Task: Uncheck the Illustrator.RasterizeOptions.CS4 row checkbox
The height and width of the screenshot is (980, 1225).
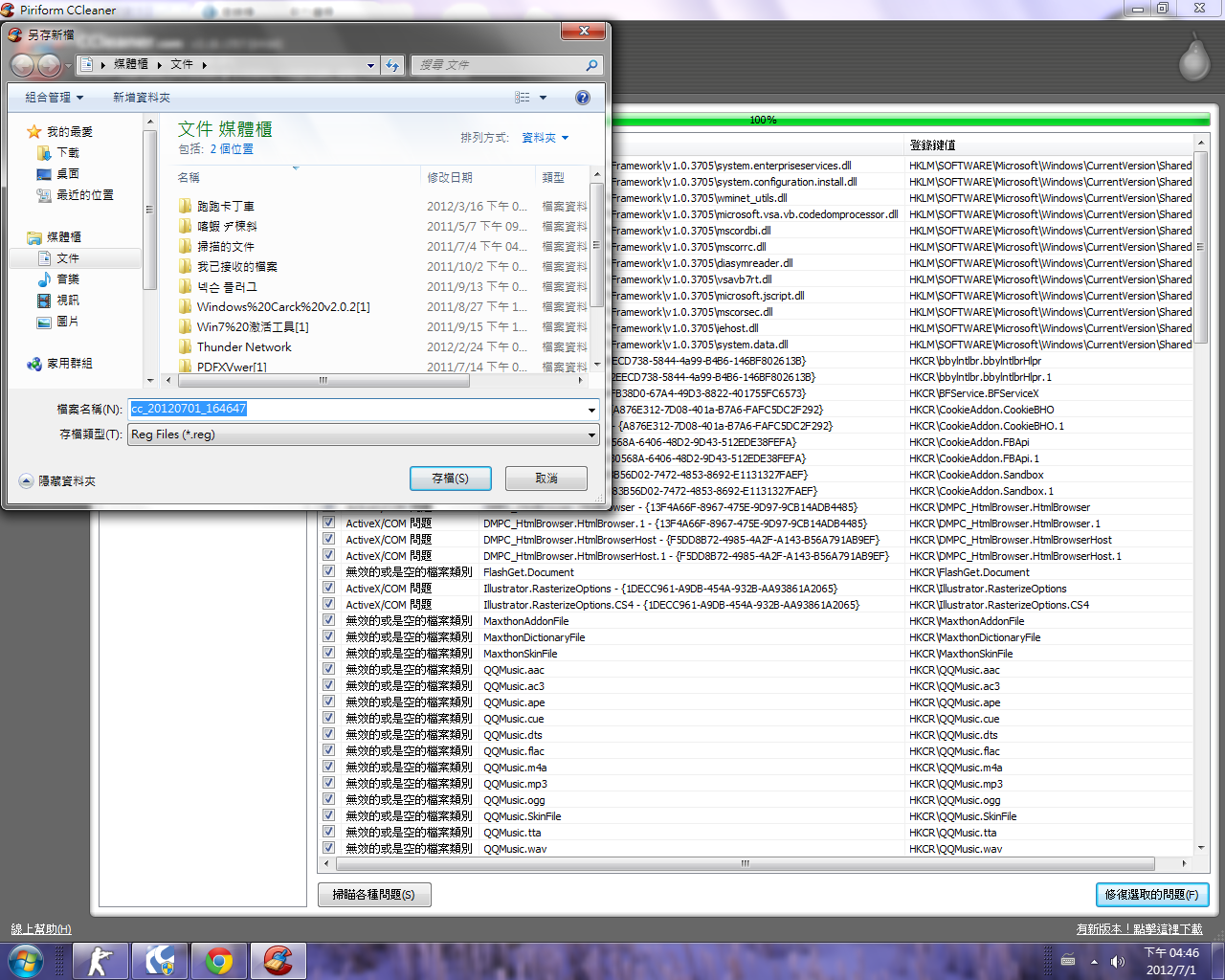Action: pos(328,604)
